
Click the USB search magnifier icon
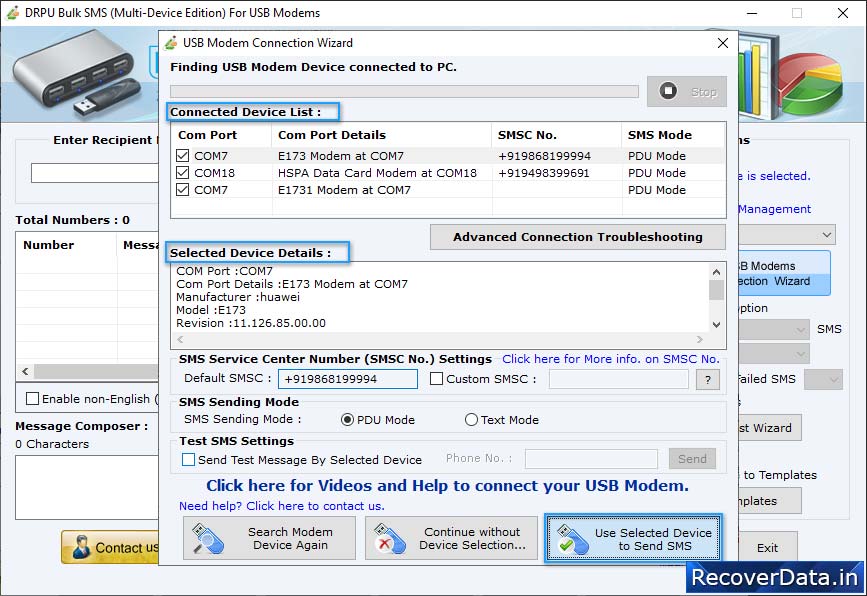pyautogui.click(x=207, y=539)
